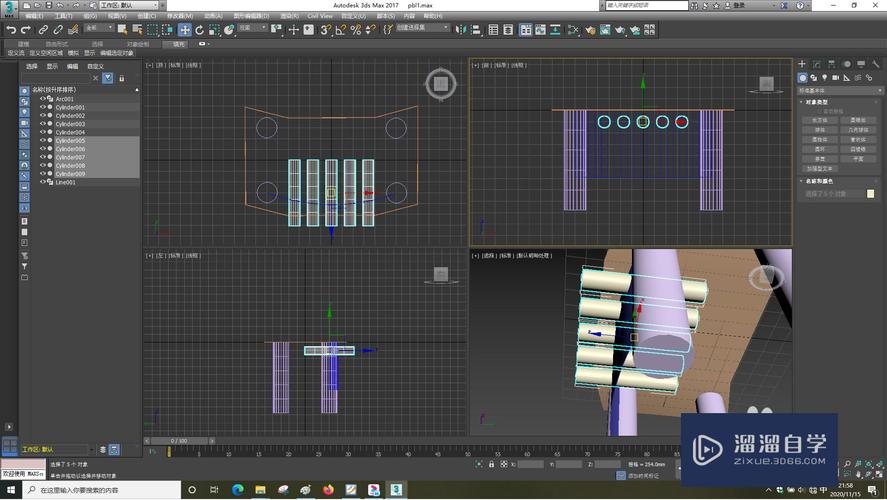This screenshot has width=887, height=500.
Task: Open the Standard Primitives category dropdown
Action: tap(840, 90)
